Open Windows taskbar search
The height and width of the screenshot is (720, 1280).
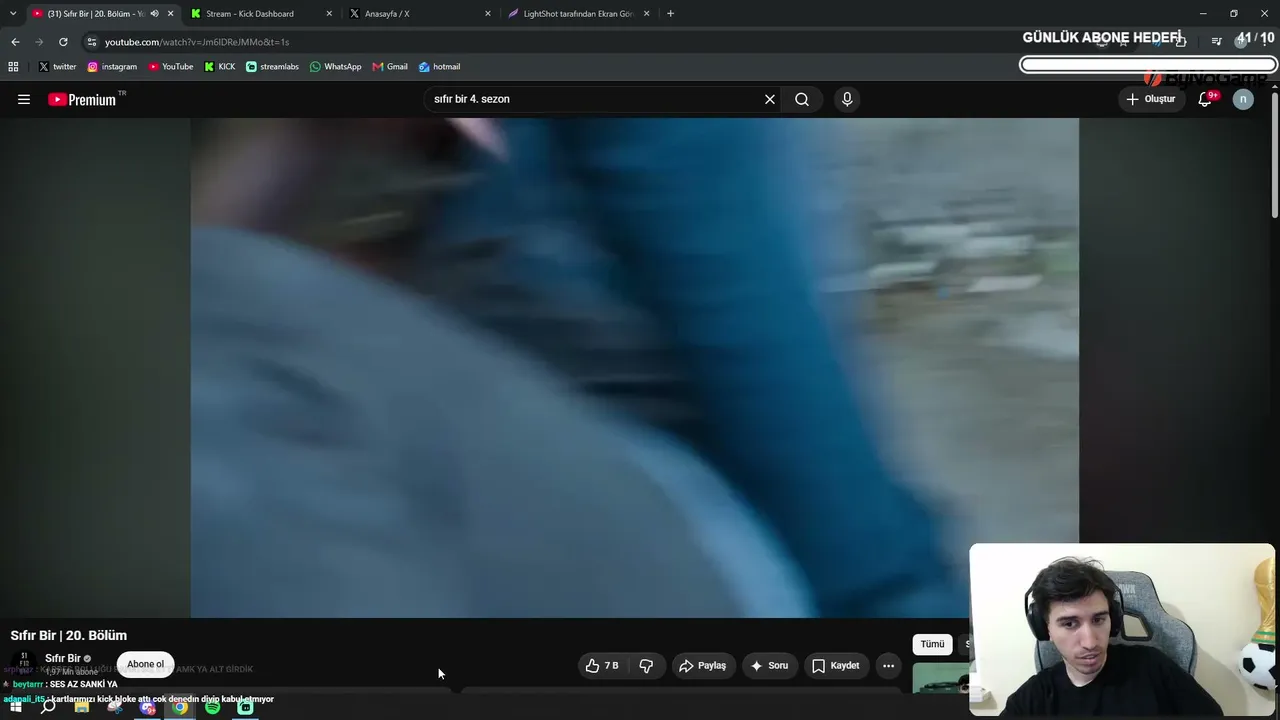point(48,707)
